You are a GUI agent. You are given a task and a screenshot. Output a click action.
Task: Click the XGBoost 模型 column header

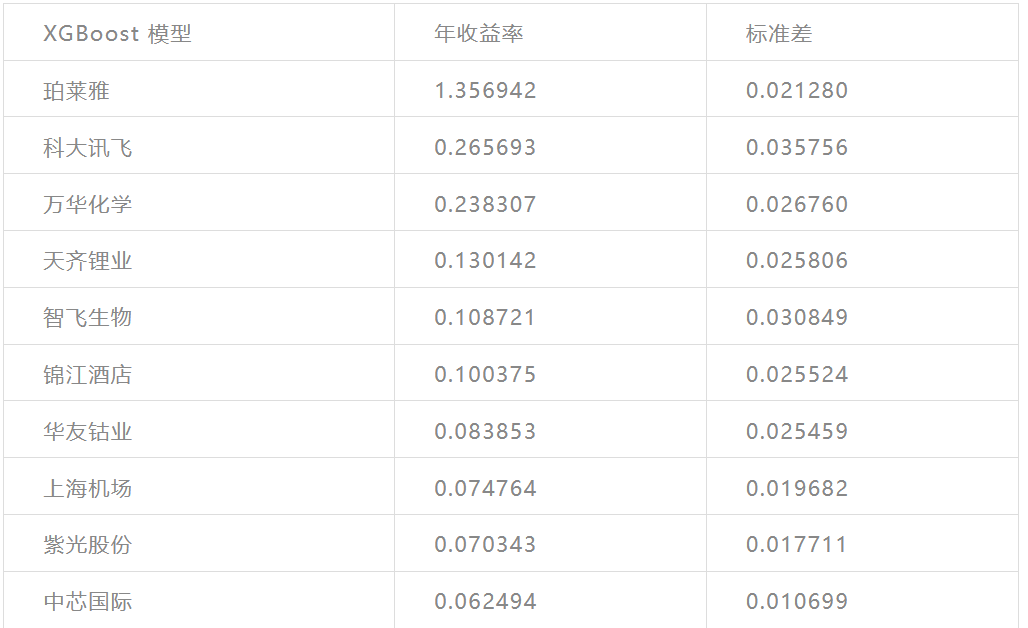(117, 34)
